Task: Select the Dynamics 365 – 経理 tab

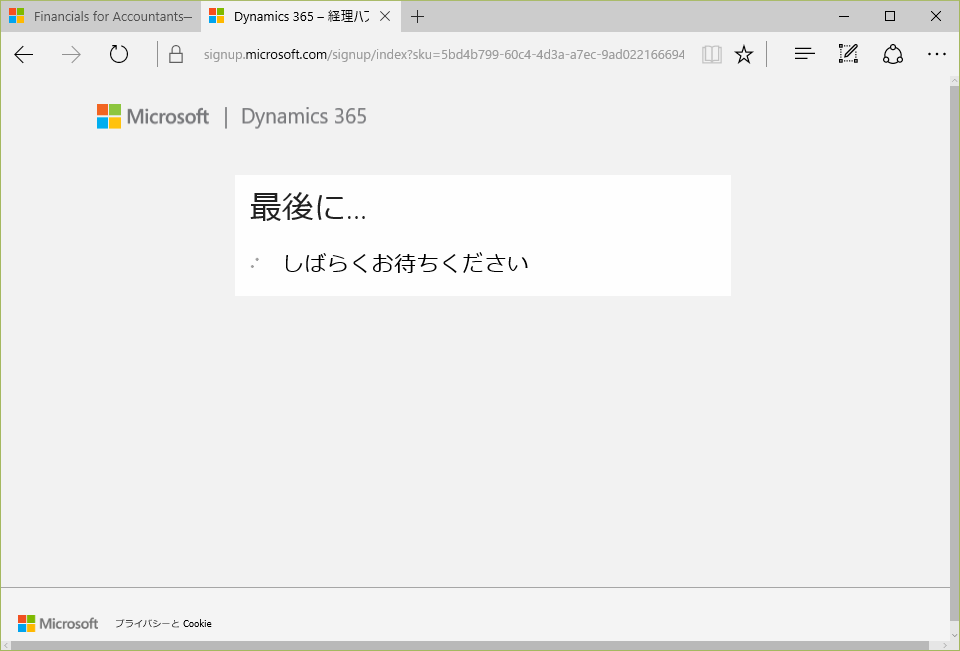Action: click(301, 17)
